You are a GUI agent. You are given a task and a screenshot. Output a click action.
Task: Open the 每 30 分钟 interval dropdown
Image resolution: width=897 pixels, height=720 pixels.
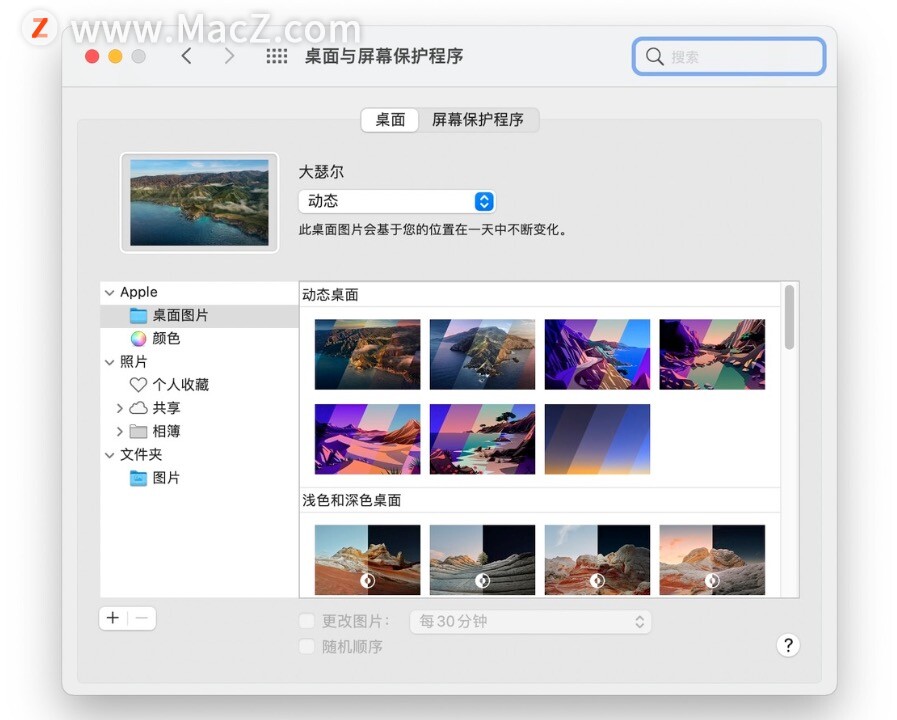530,620
